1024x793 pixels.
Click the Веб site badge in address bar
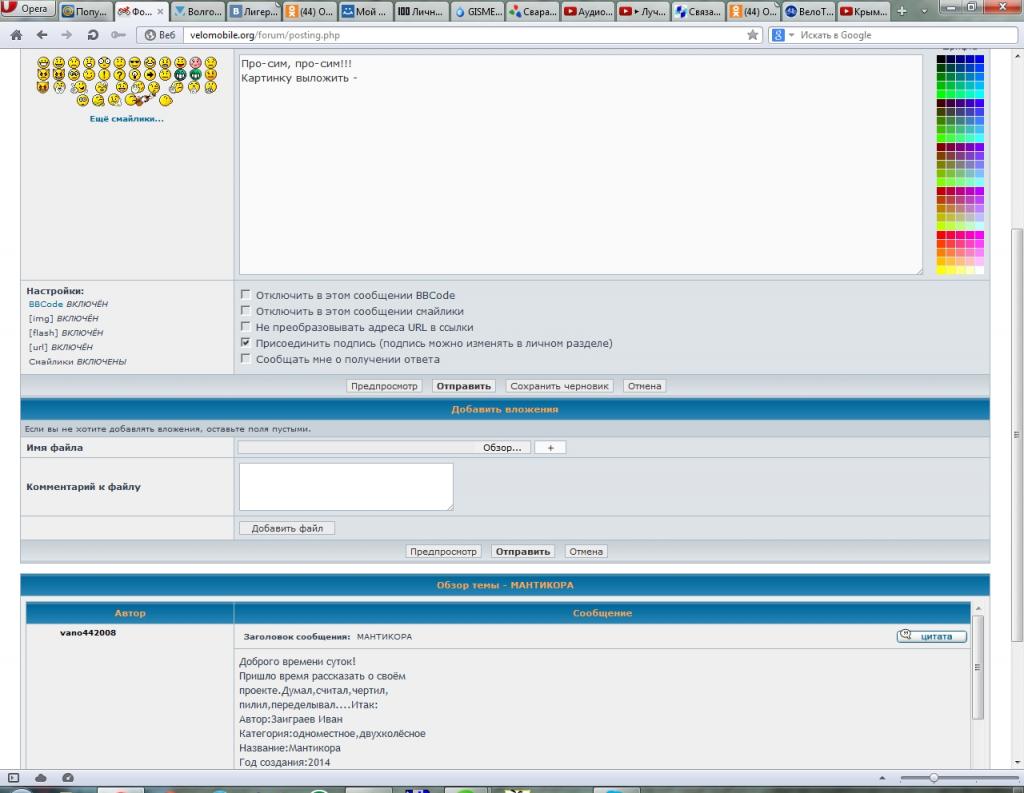pos(160,35)
